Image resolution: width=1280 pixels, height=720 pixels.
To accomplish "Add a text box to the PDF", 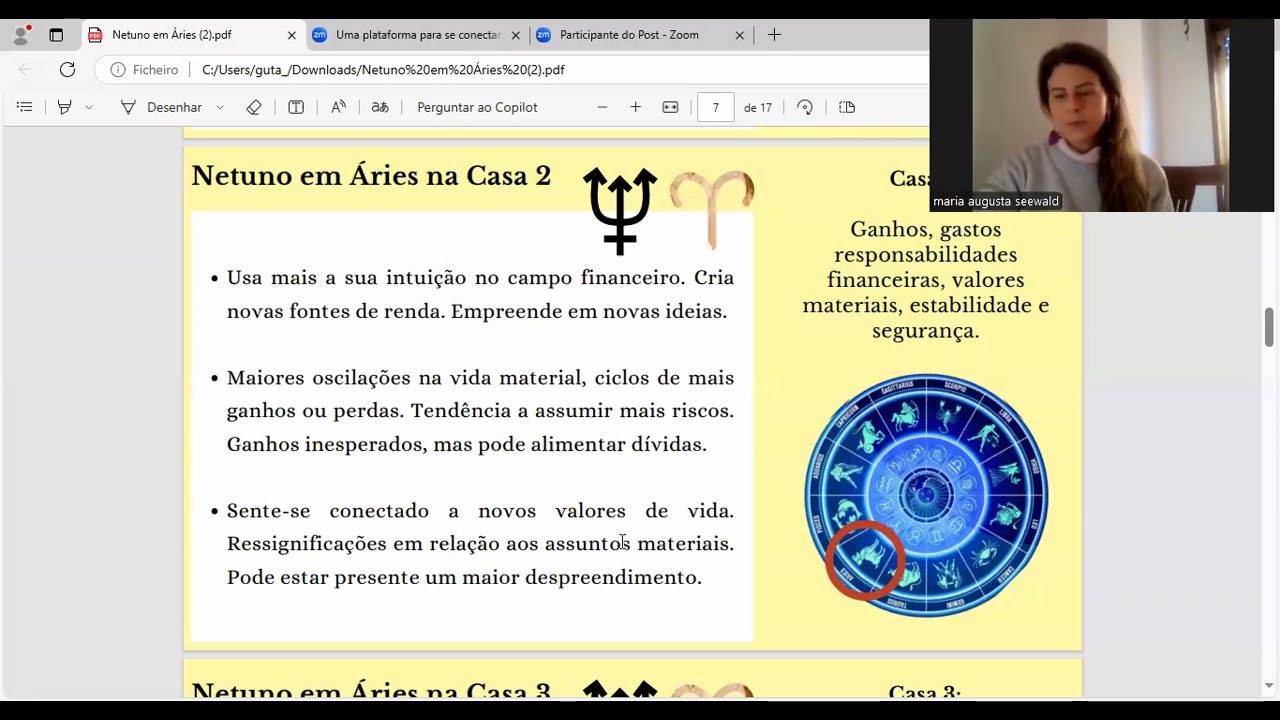I will (296, 107).
